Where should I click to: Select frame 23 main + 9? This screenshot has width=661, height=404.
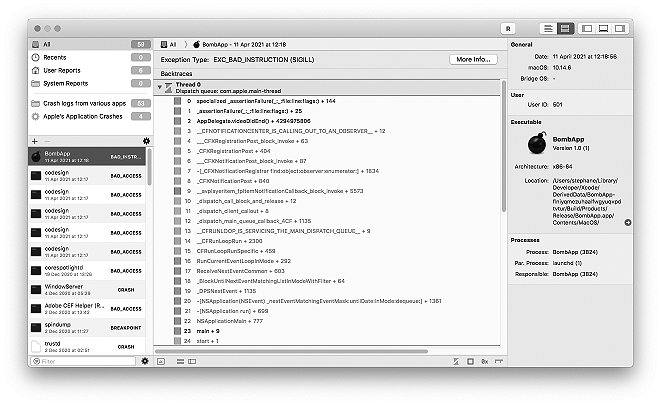coord(327,331)
